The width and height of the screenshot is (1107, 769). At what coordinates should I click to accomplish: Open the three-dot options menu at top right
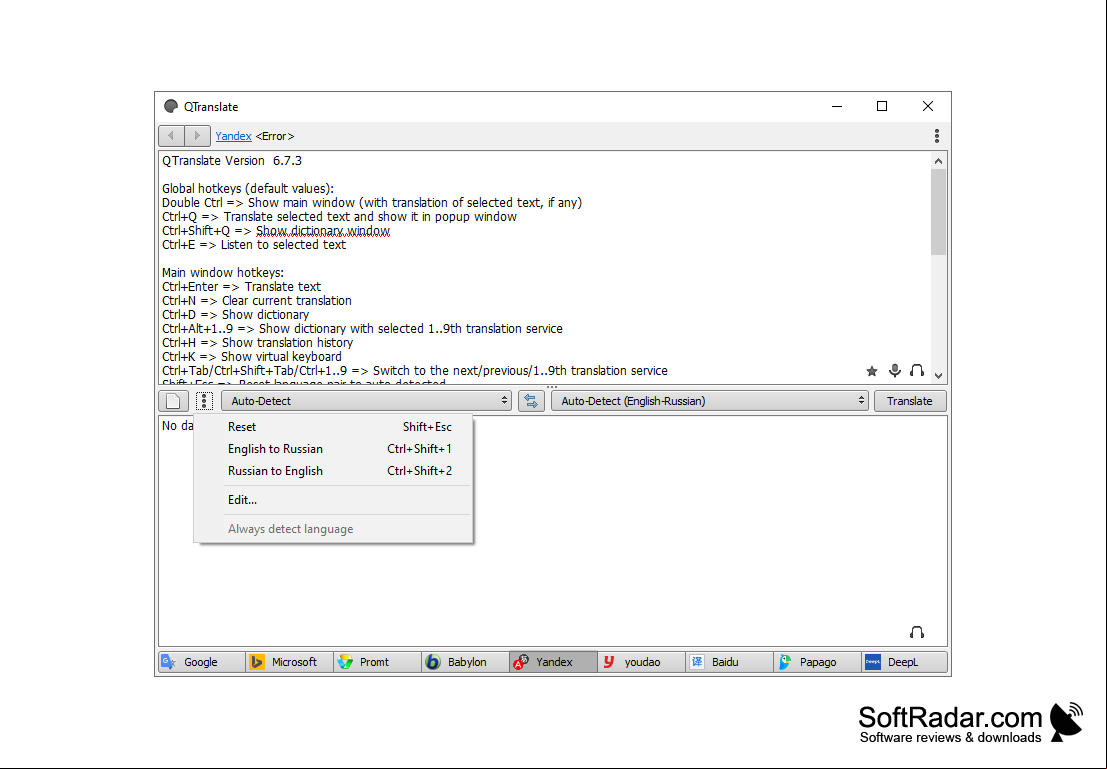tap(936, 136)
